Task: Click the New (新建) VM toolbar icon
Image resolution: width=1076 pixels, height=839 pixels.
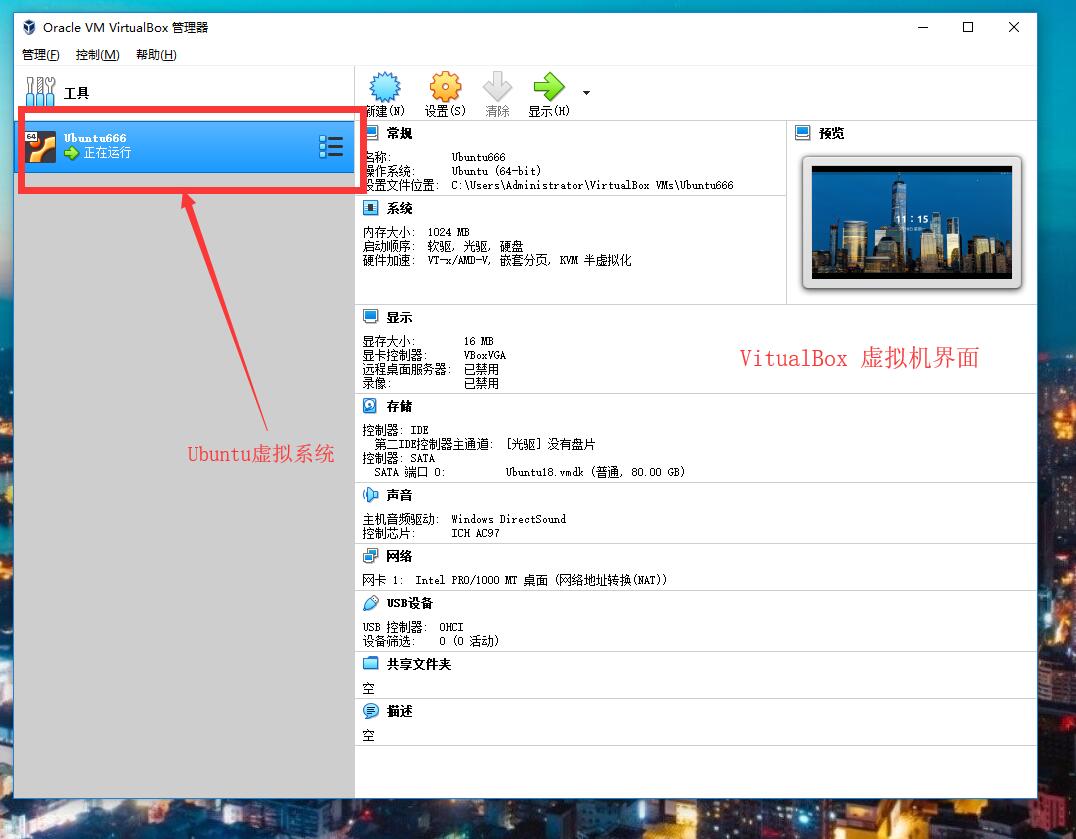Action: point(384,87)
